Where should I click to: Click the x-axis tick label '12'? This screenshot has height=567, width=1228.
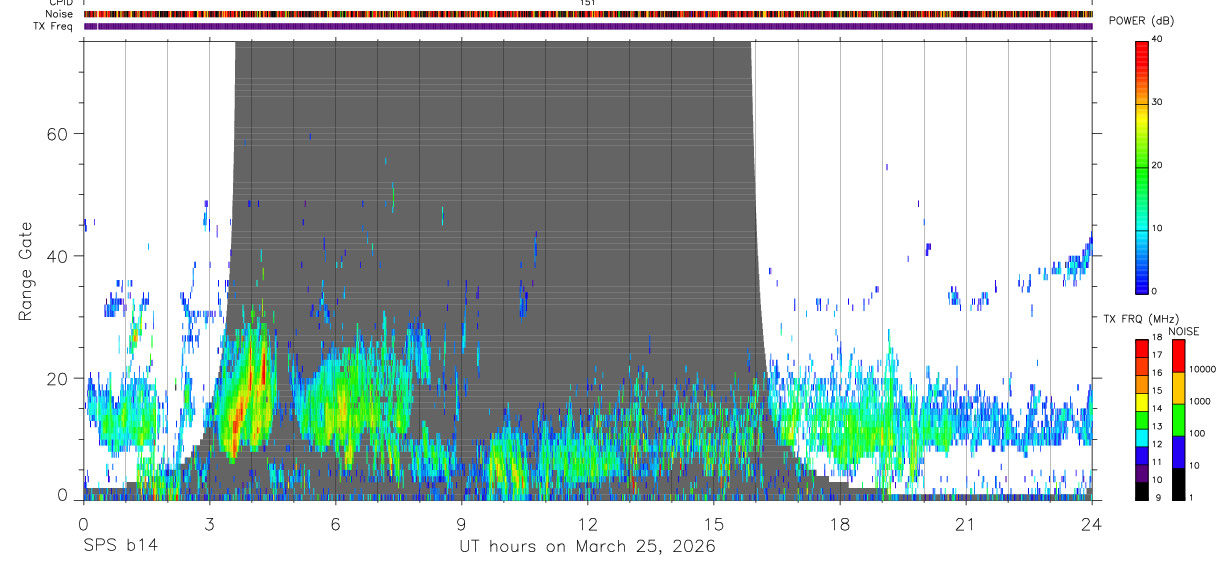click(588, 524)
